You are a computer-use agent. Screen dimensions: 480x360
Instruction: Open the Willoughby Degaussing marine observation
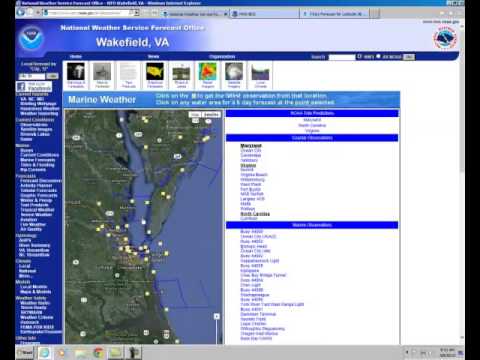pos(263,329)
